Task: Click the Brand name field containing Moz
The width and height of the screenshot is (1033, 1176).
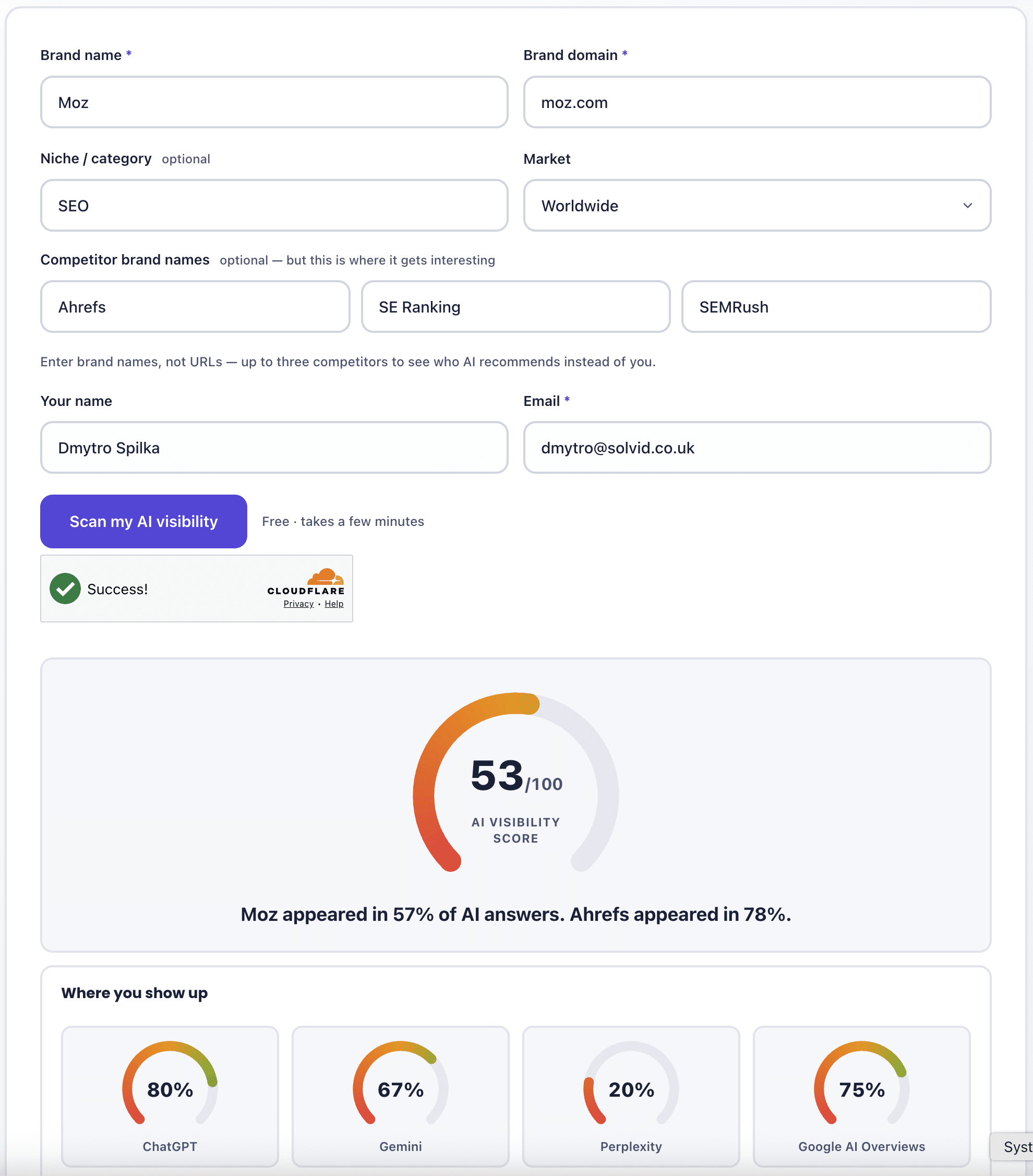Action: coord(274,102)
